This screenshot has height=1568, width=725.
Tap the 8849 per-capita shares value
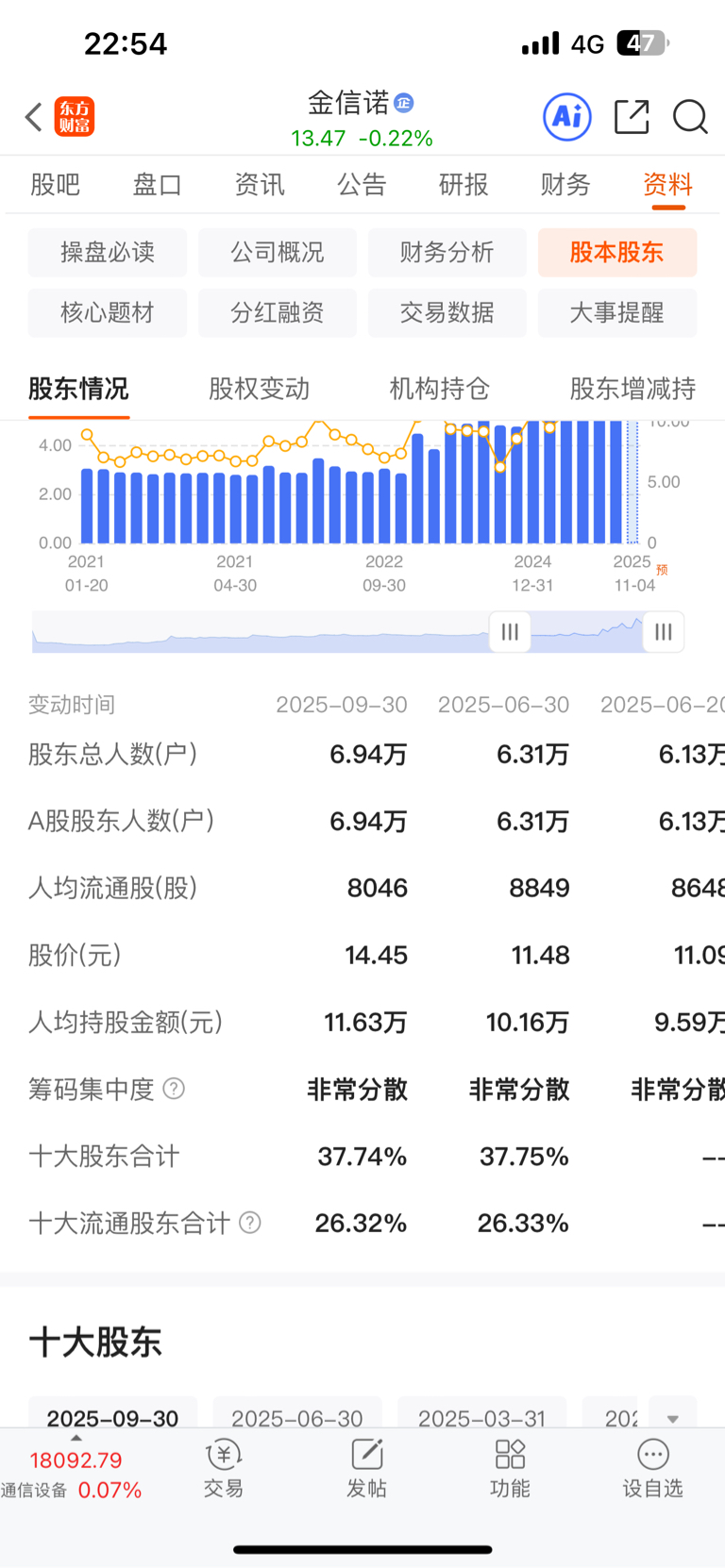click(x=540, y=888)
